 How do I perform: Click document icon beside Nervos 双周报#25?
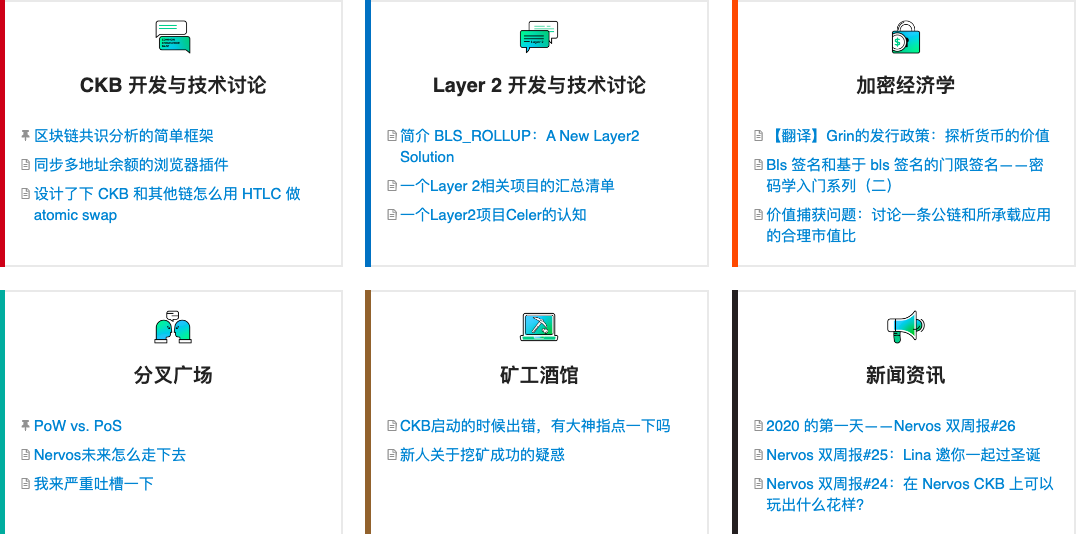pos(758,455)
